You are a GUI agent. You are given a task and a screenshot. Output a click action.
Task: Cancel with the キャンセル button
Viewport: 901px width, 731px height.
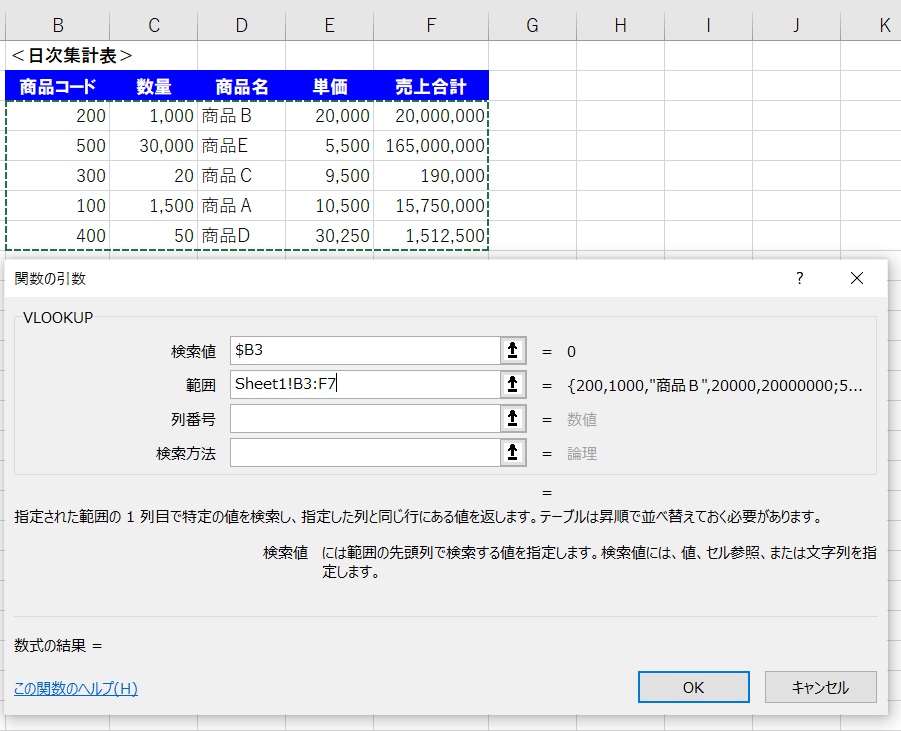click(x=821, y=687)
